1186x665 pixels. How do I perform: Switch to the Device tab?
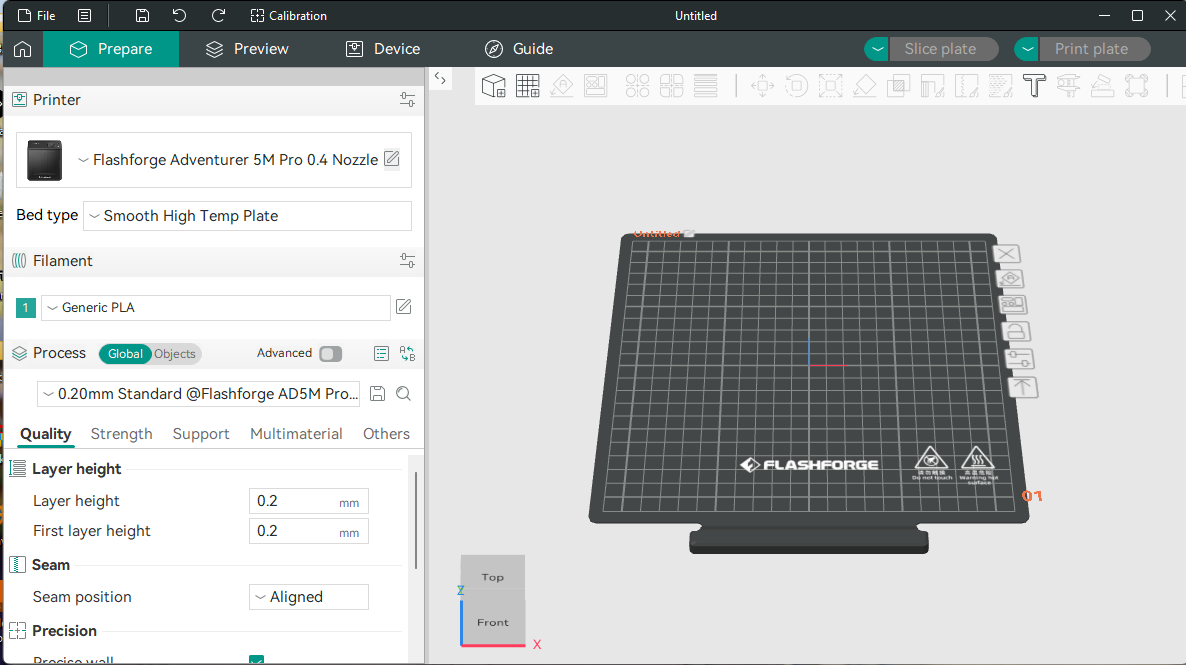(383, 49)
